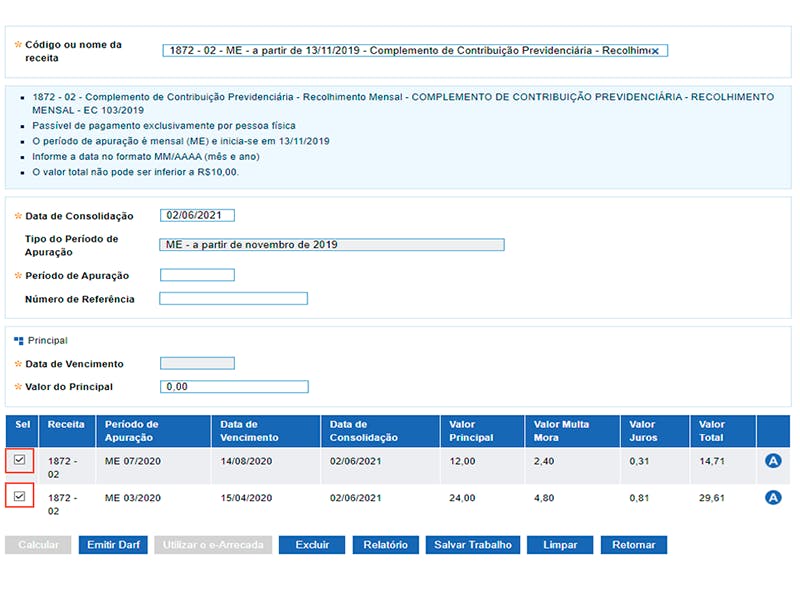Click Salvar Trabalho button
The image size is (800, 590).
472,545
